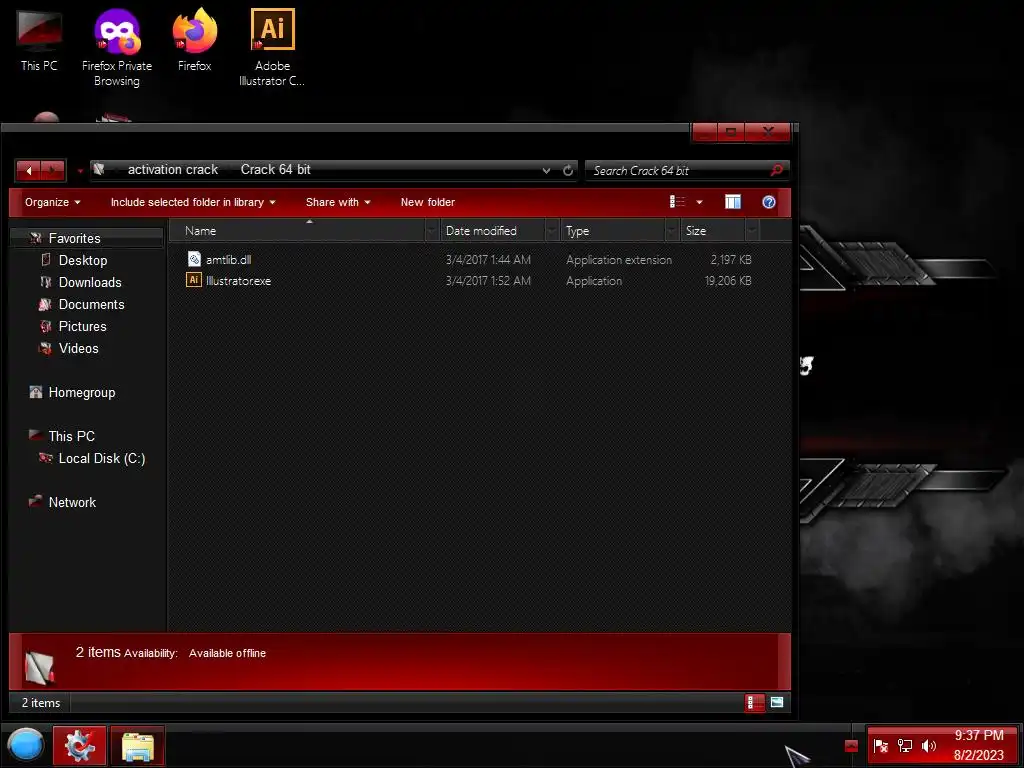Screen dimensions: 1024x768
Task: Open the volume speaker tray icon
Action: (x=928, y=746)
